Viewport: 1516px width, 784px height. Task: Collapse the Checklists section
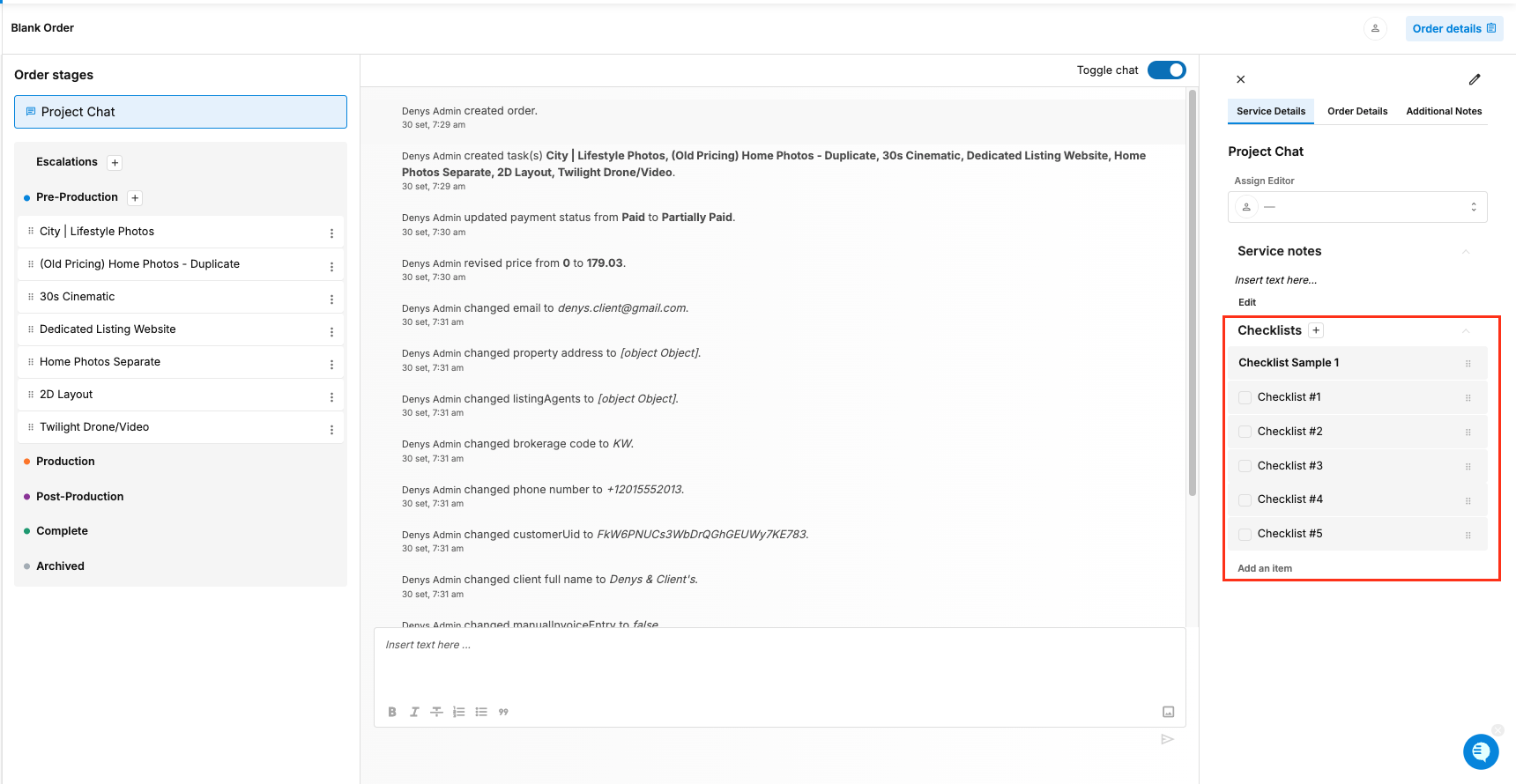(1466, 331)
